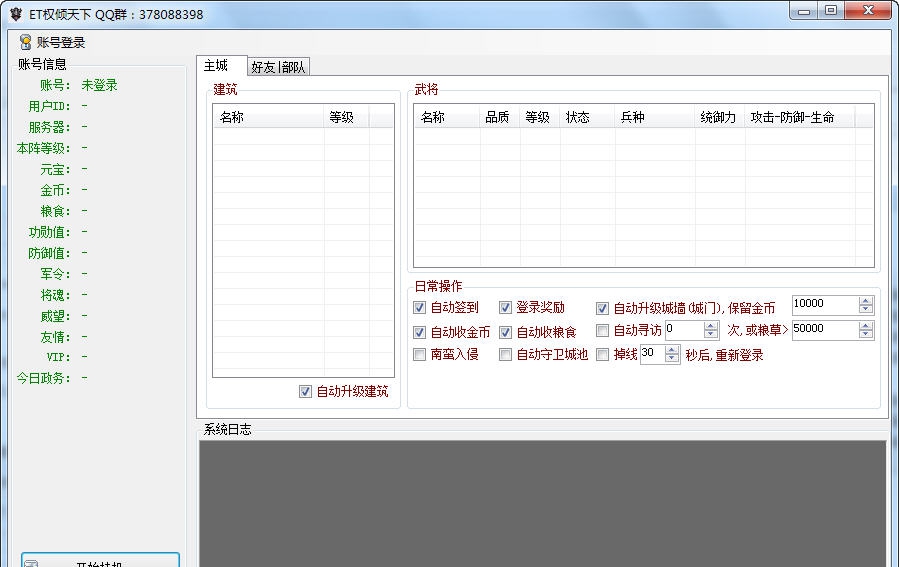Click the 开始挂机 button at bottom left

(x=100, y=561)
